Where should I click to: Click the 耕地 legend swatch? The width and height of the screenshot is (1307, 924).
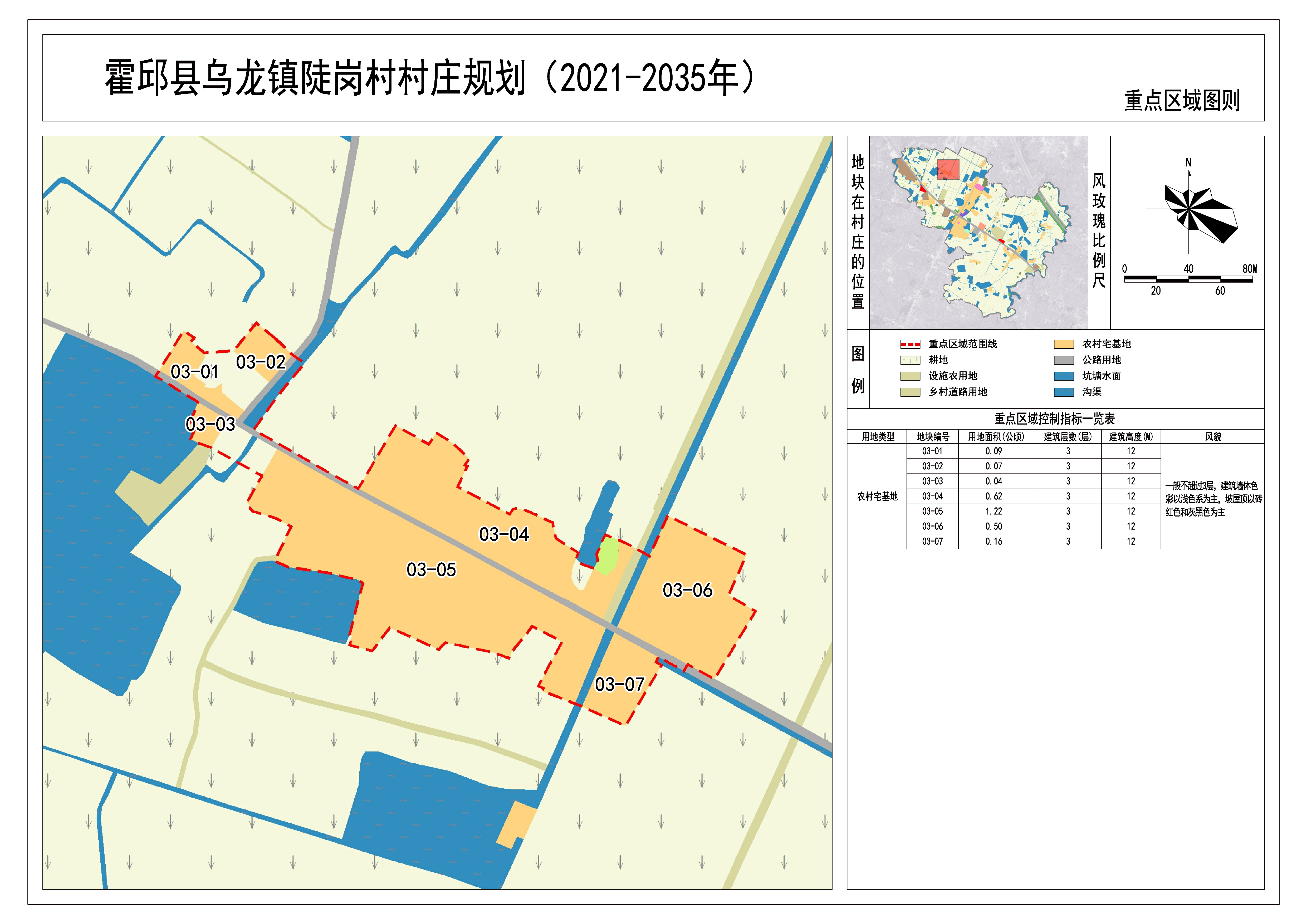pos(910,360)
